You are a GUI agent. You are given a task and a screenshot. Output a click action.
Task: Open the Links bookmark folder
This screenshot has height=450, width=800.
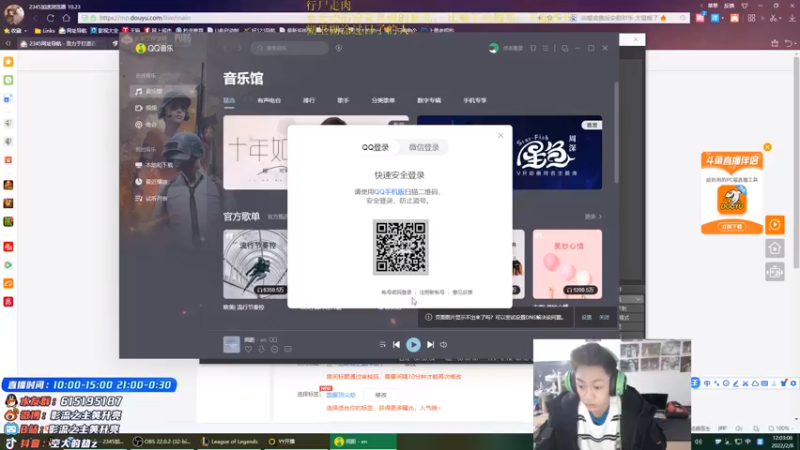[x=45, y=31]
